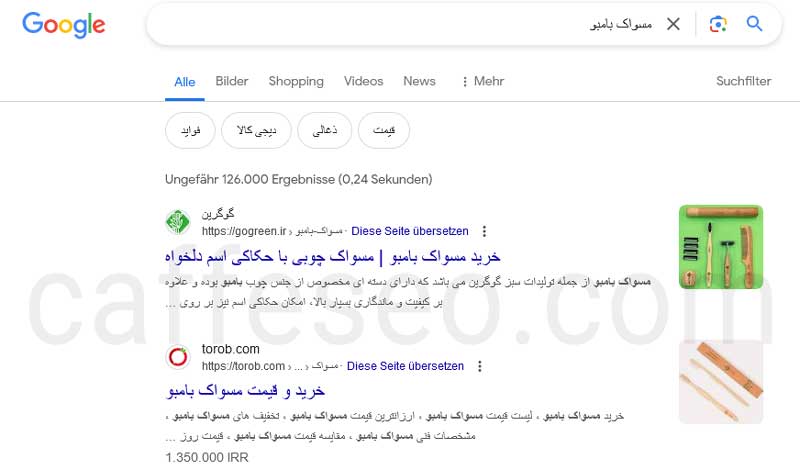The image size is (800, 470).
Task: Click the magnifier search icon
Action: (755, 23)
